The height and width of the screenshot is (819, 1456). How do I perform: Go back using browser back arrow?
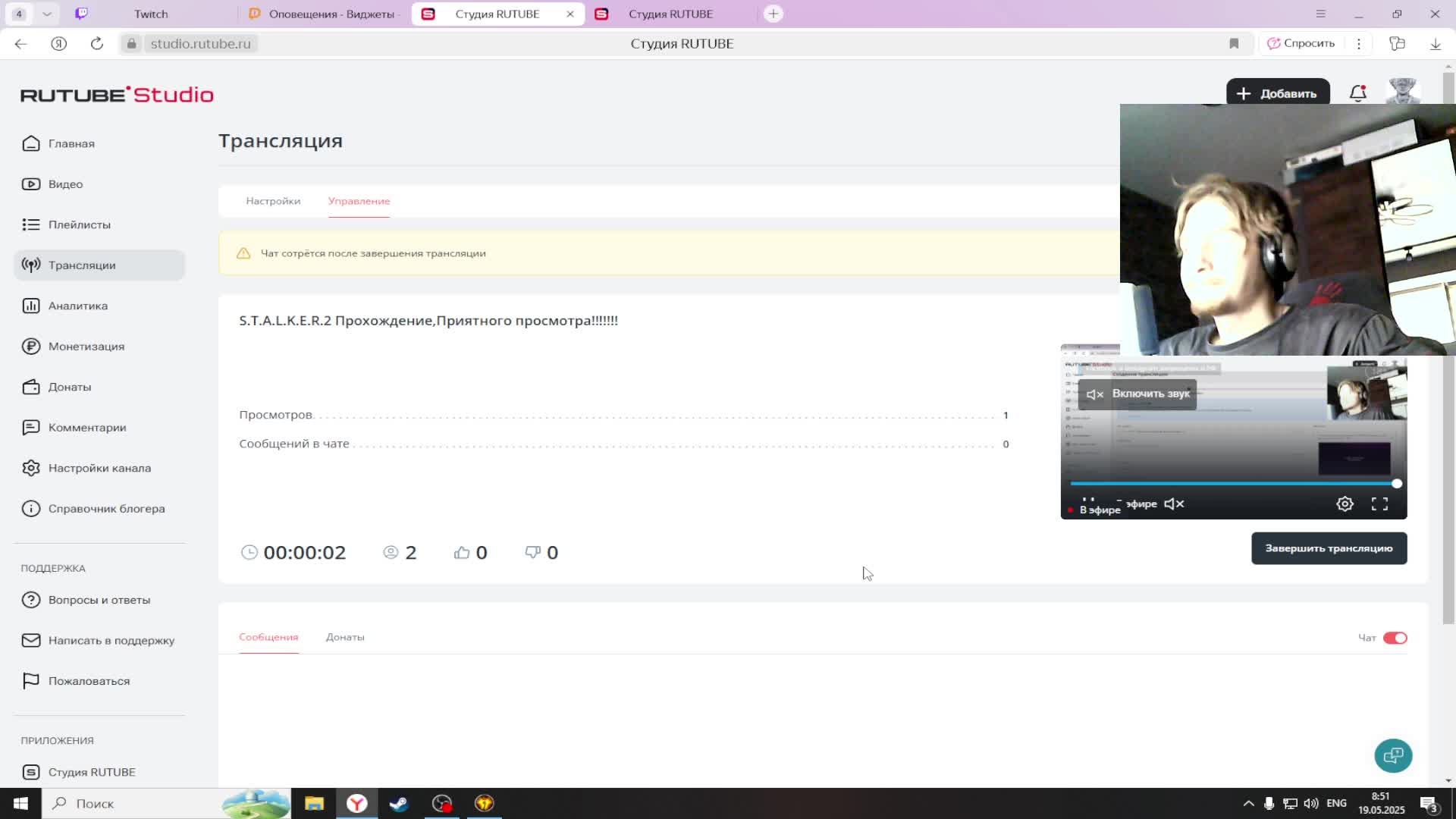tap(20, 43)
